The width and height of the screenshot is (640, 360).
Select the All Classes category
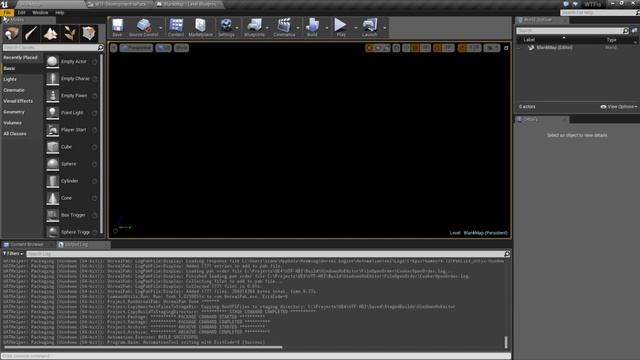15,134
